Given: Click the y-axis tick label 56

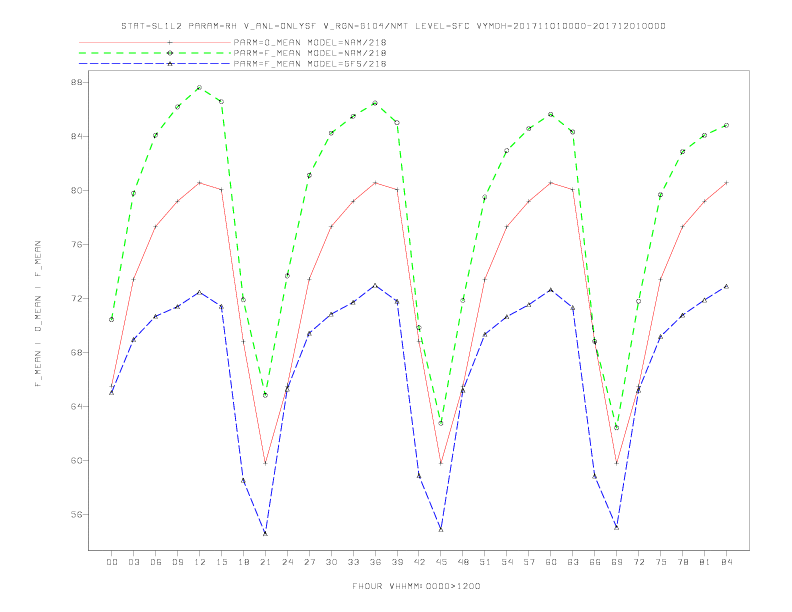Looking at the screenshot, I should 77,515.
